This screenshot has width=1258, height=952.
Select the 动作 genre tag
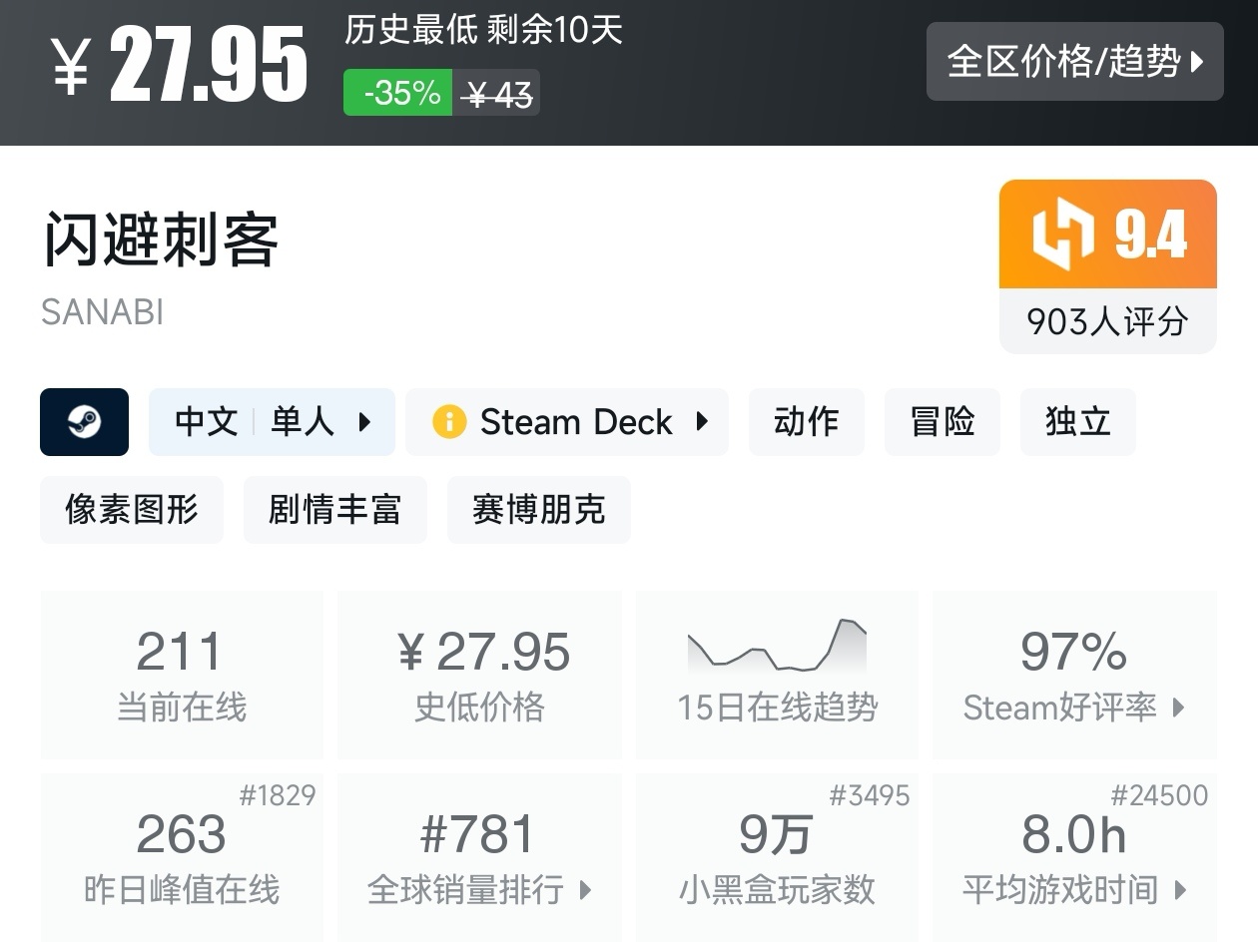pos(806,422)
